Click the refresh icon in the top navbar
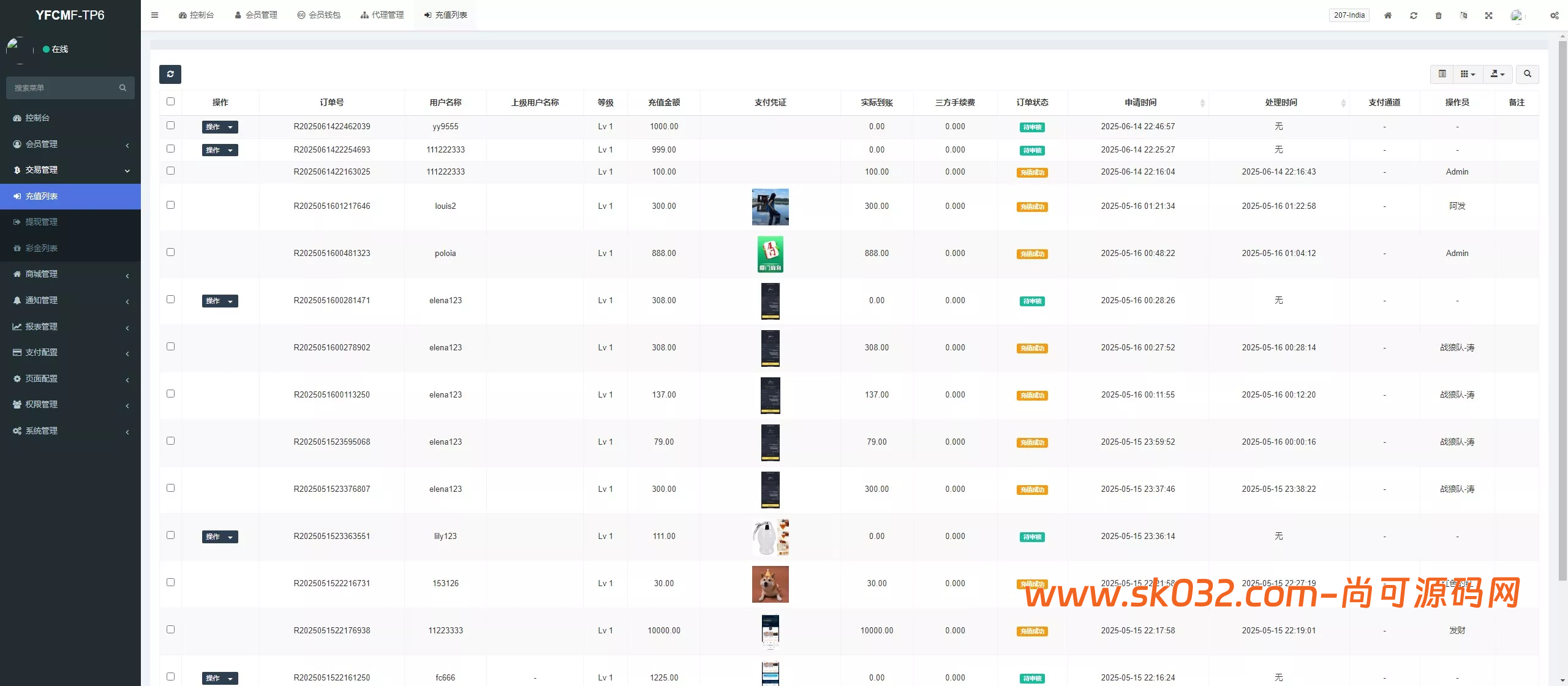This screenshot has width=1568, height=686. coord(1414,15)
